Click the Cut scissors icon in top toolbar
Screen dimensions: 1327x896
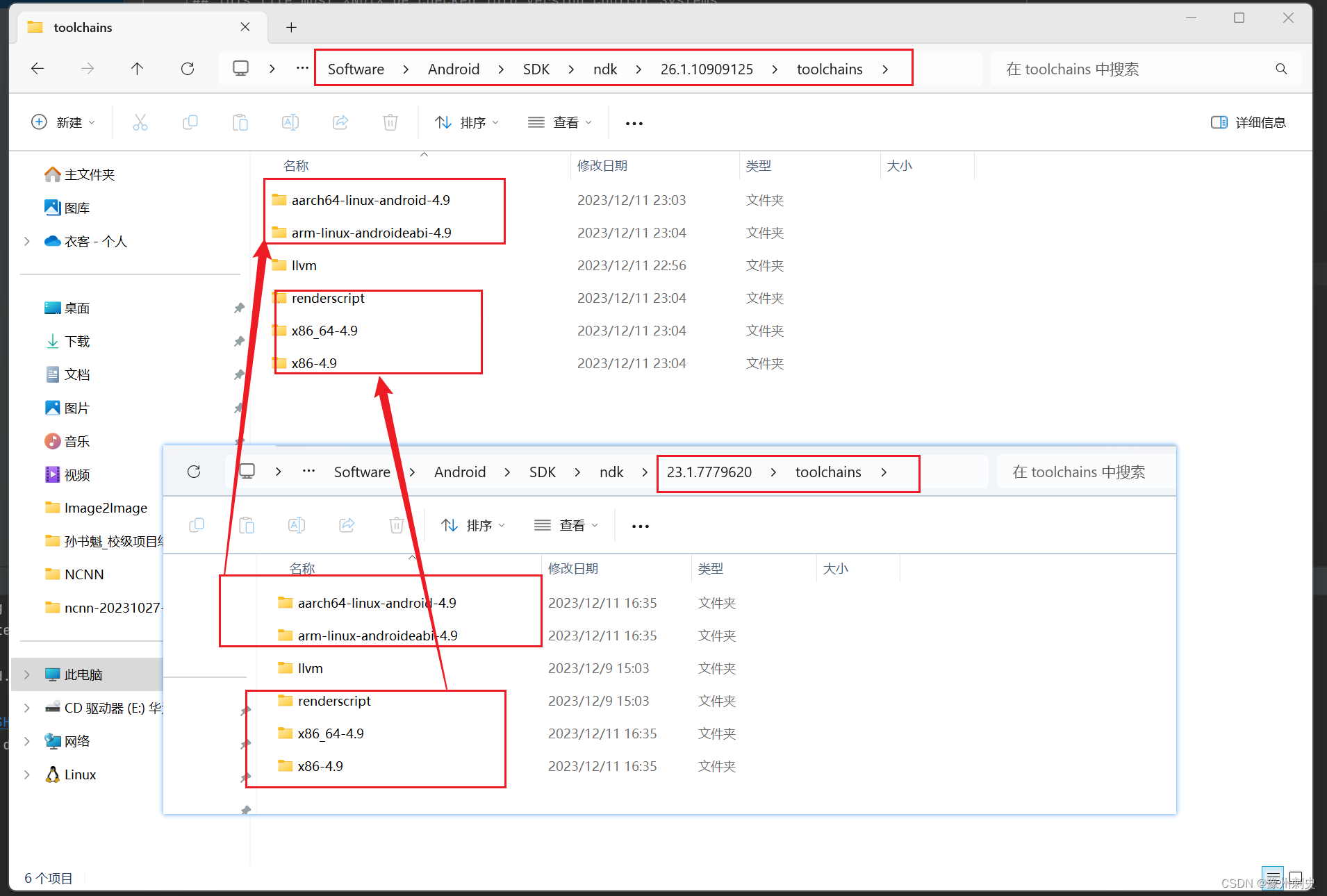click(140, 122)
